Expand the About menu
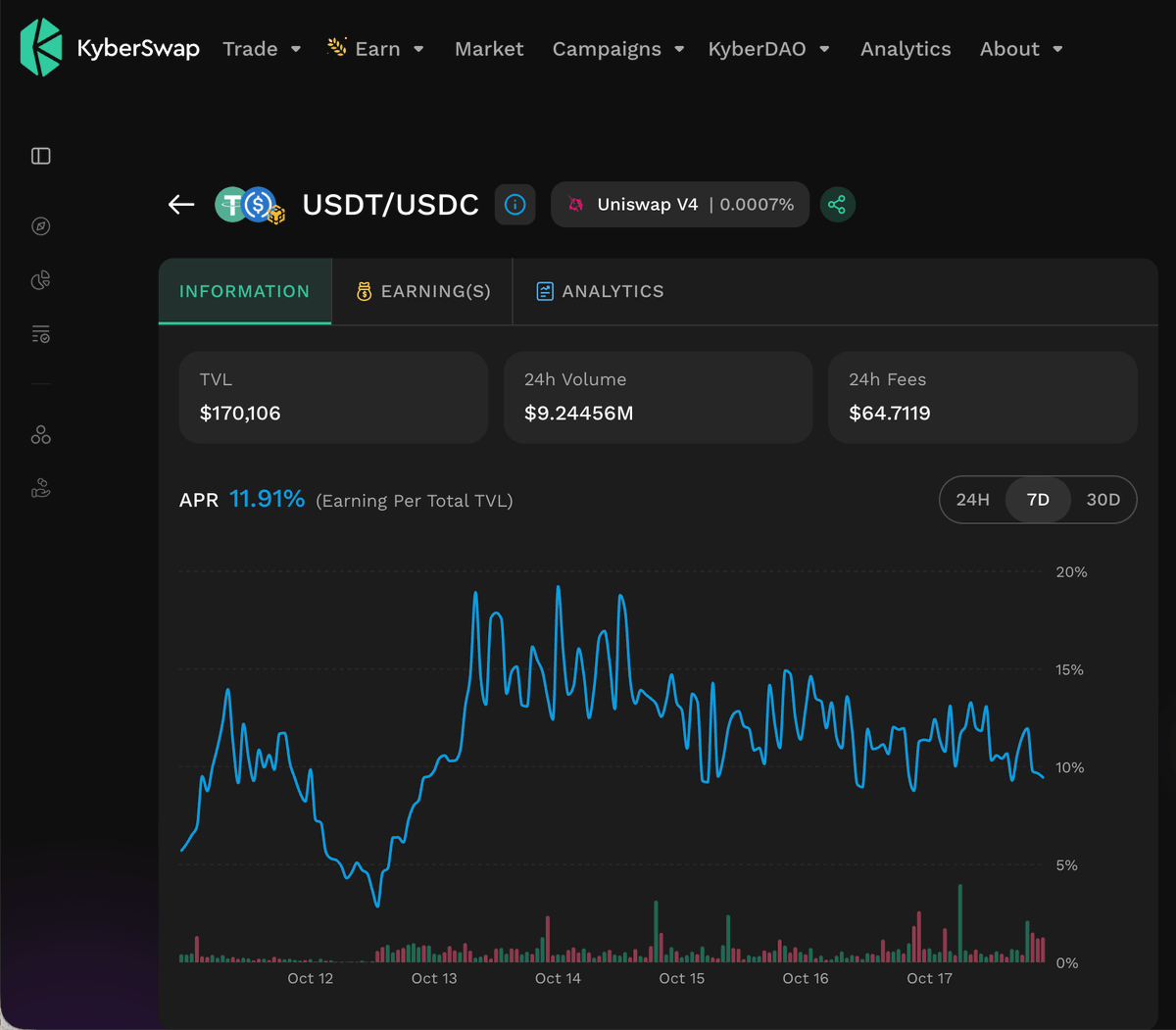 point(1021,49)
